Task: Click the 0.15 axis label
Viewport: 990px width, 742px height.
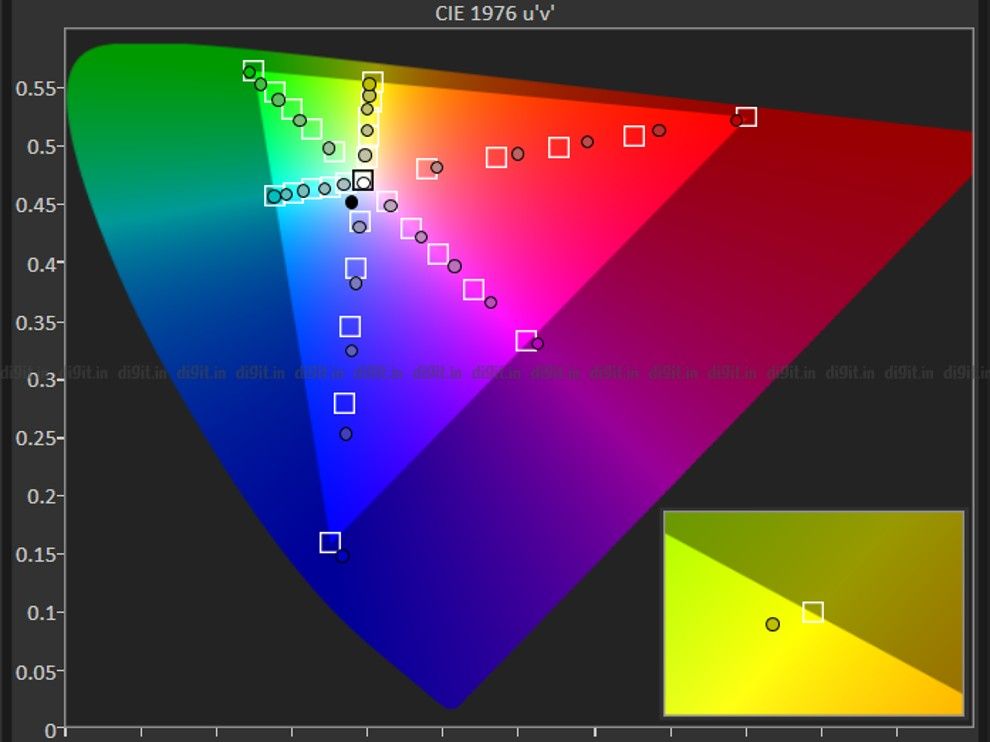Action: click(x=38, y=554)
